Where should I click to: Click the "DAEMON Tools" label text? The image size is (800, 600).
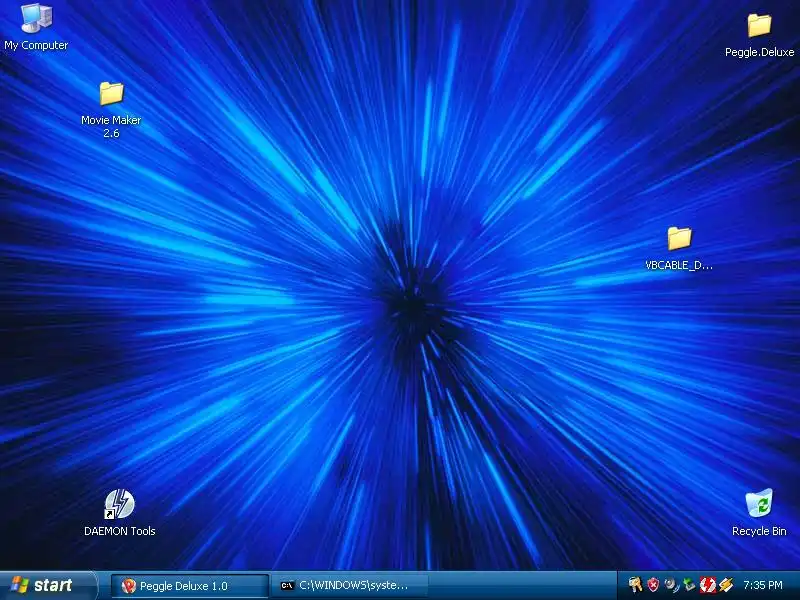pos(119,531)
